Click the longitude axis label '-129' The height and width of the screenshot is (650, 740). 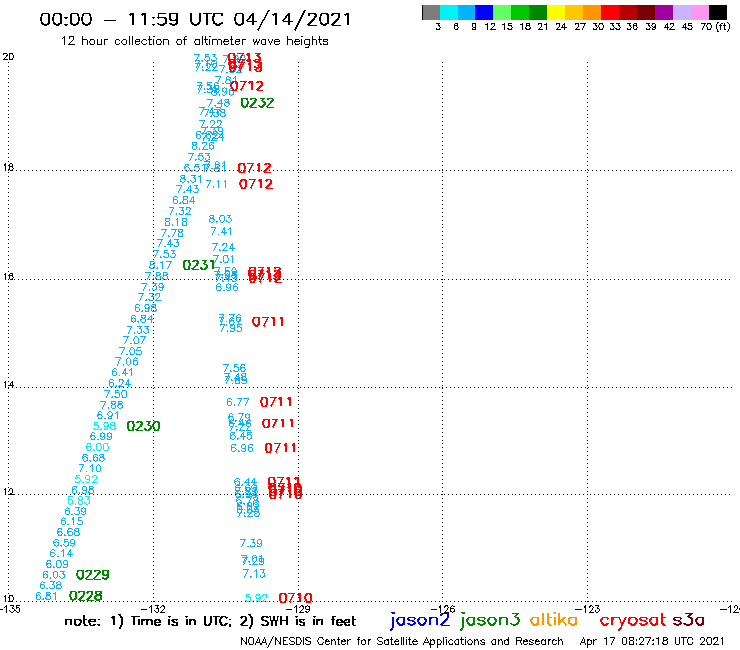(299, 609)
